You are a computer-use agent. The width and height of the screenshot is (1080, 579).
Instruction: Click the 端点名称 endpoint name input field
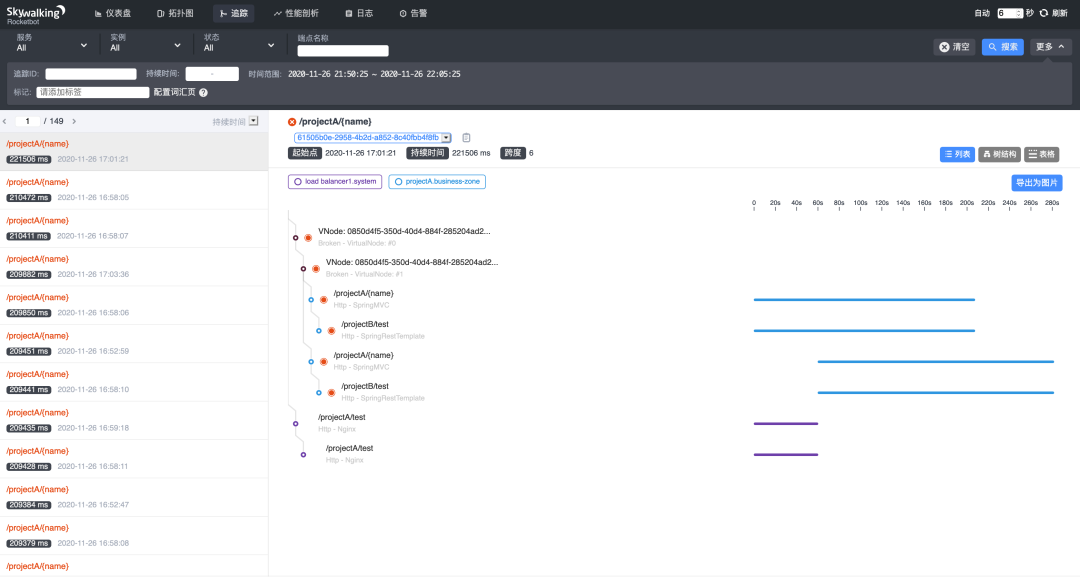point(343,51)
